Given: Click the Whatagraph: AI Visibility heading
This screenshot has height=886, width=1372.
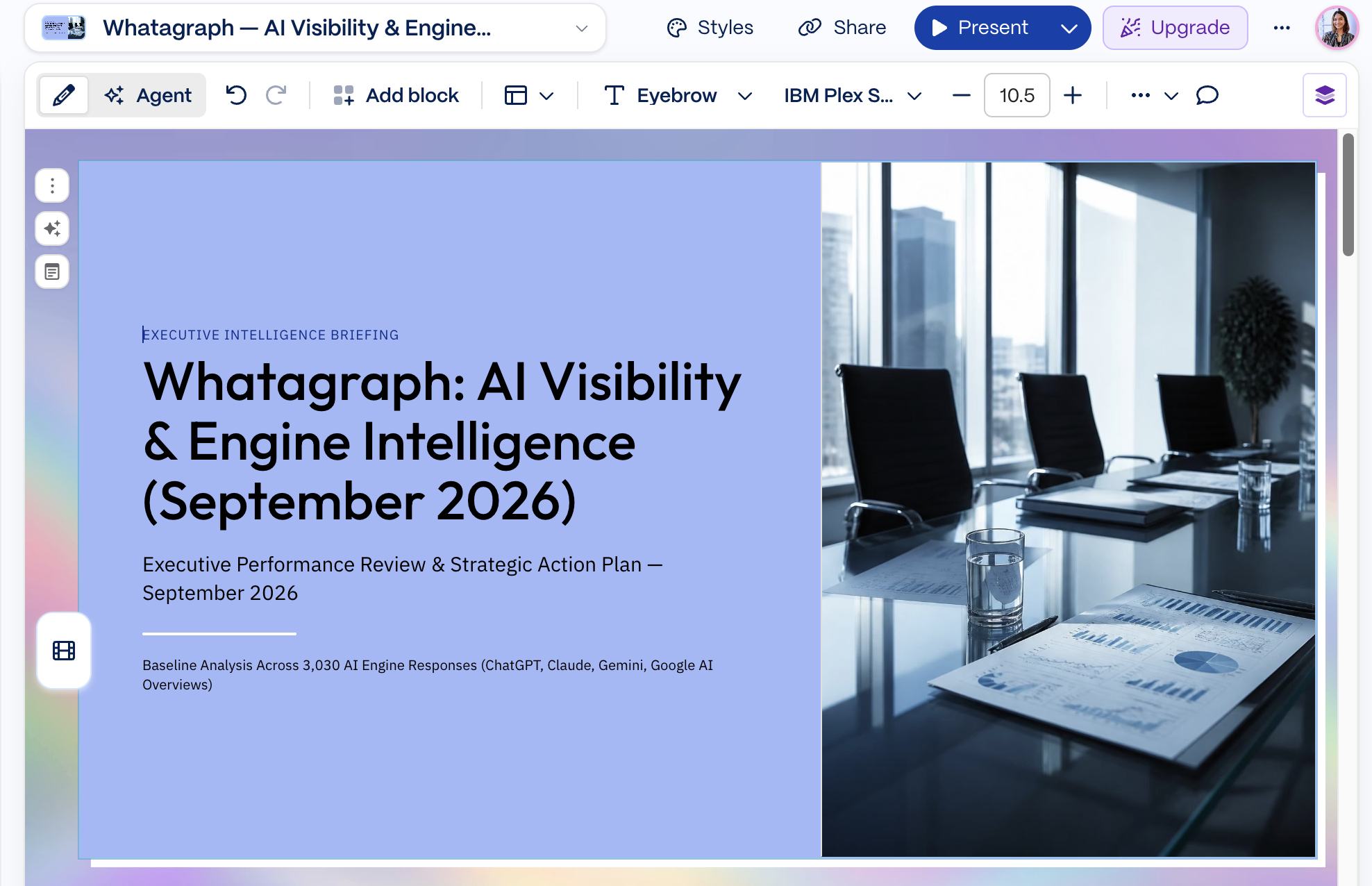Looking at the screenshot, I should tap(442, 442).
